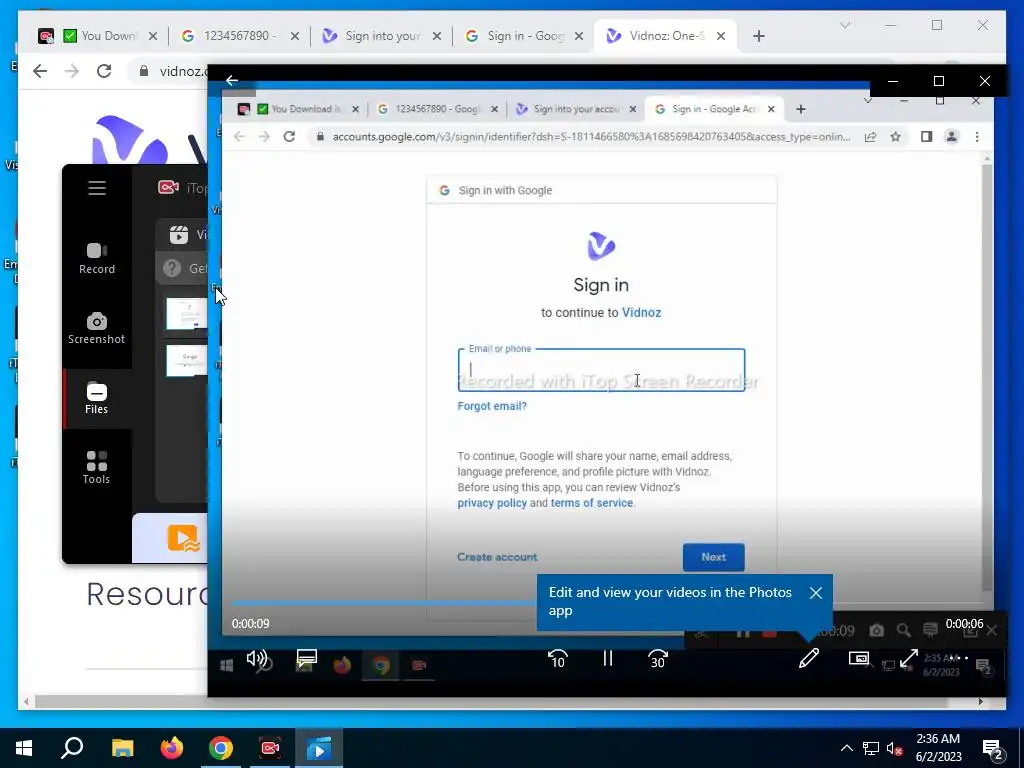
Task: Open the Windows notification center
Action: [993, 748]
